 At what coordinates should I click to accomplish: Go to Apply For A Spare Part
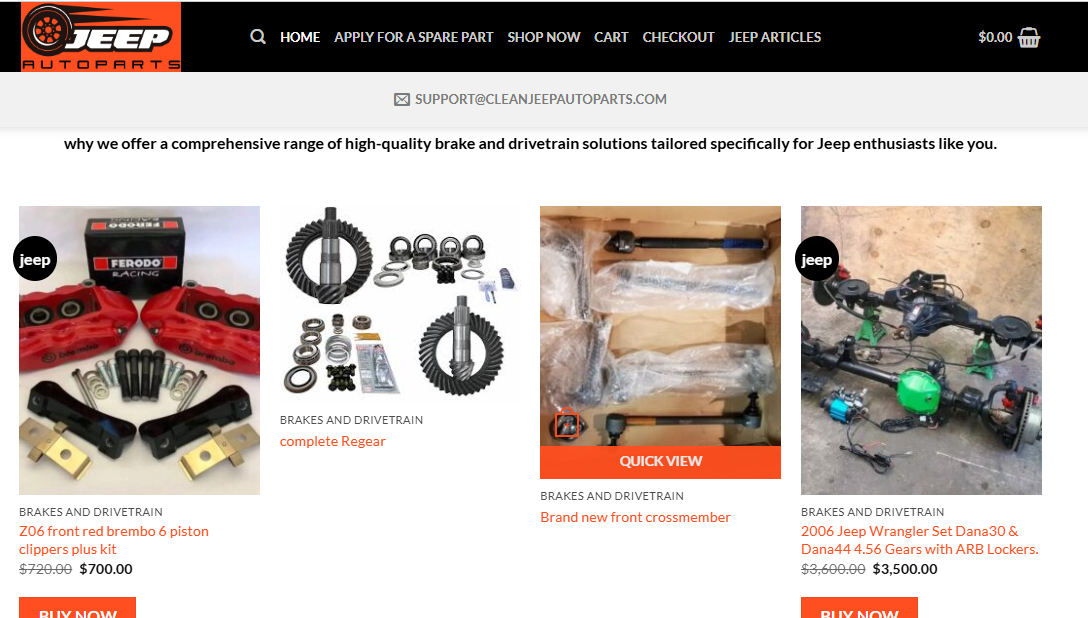tap(414, 37)
